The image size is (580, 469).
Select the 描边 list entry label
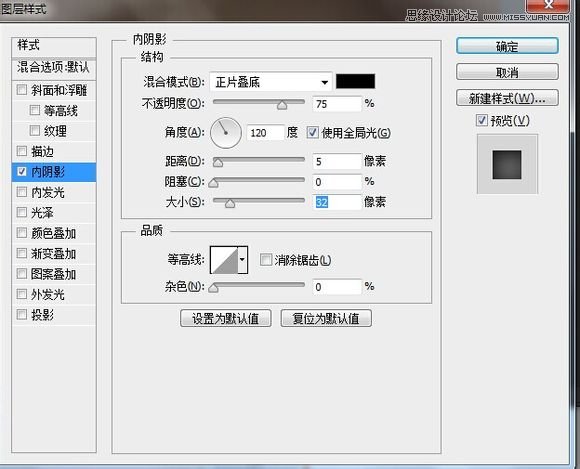coord(42,151)
